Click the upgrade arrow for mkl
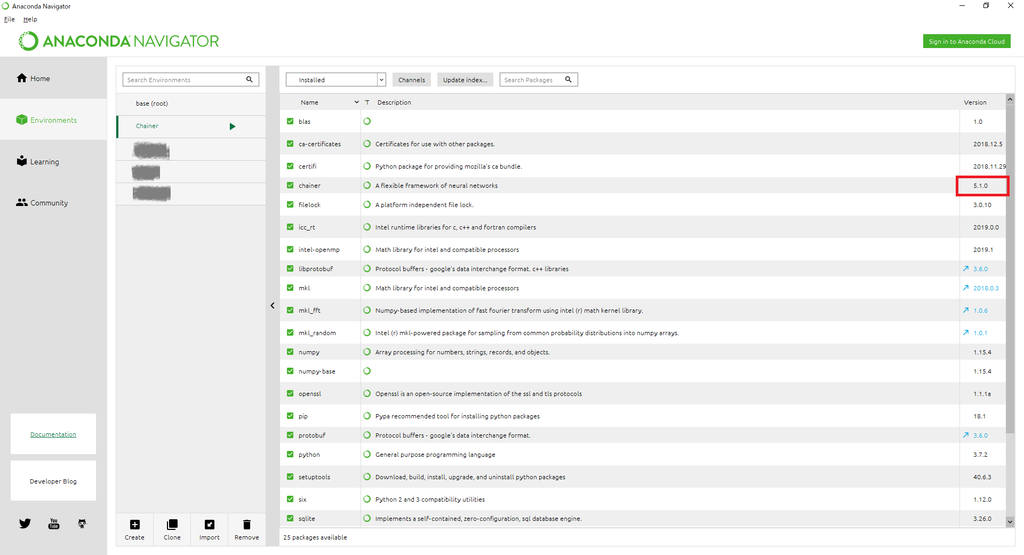1024x555 pixels. 965,287
